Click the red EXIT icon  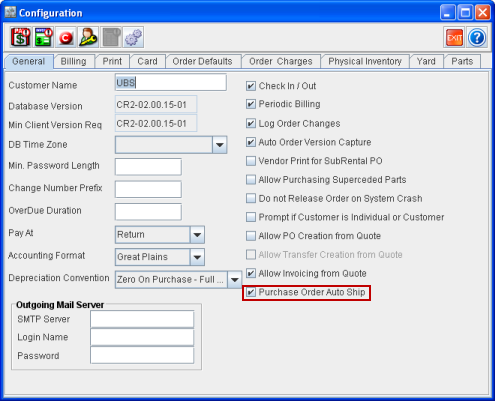(454, 37)
